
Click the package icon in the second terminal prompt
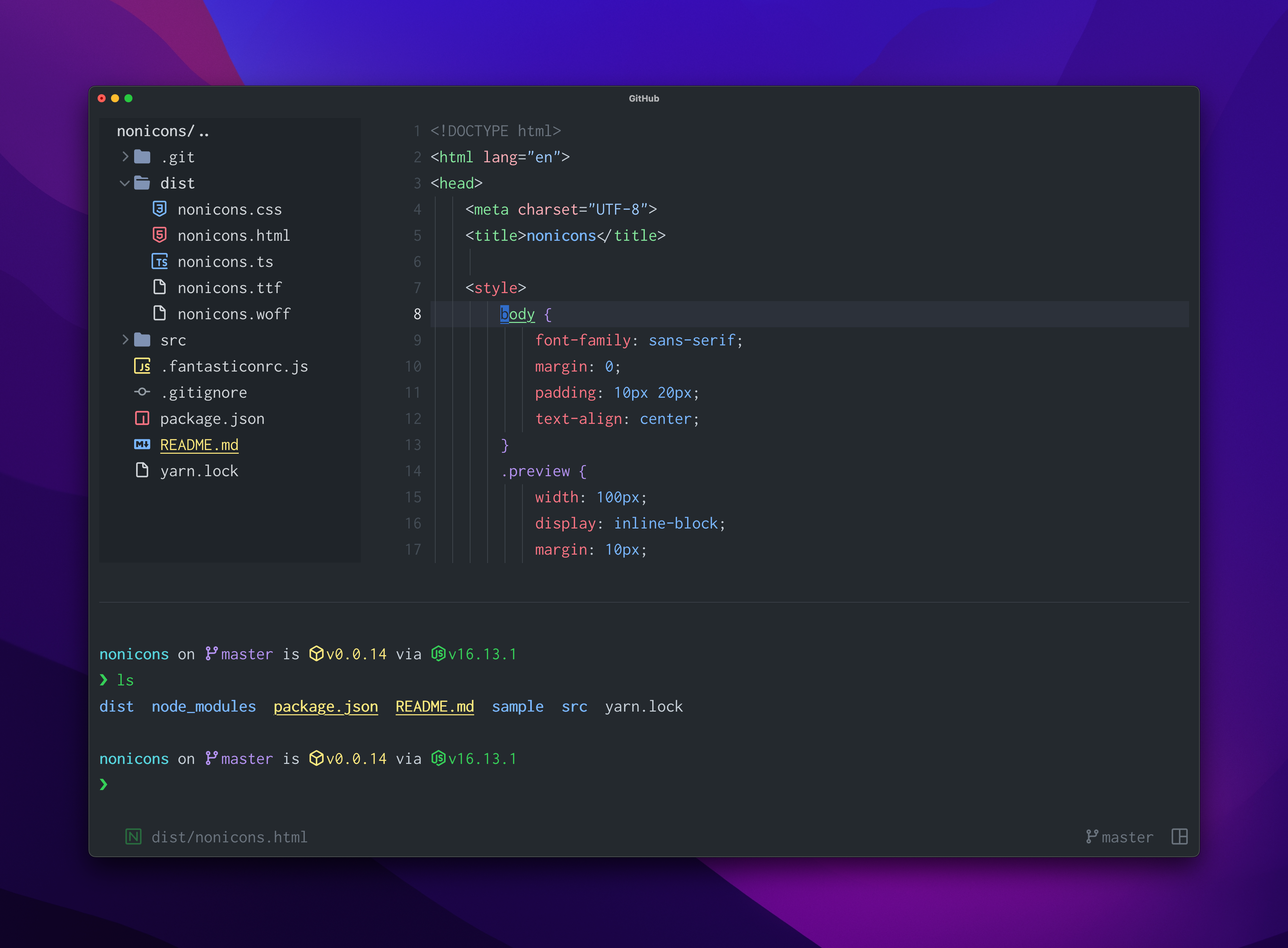316,758
